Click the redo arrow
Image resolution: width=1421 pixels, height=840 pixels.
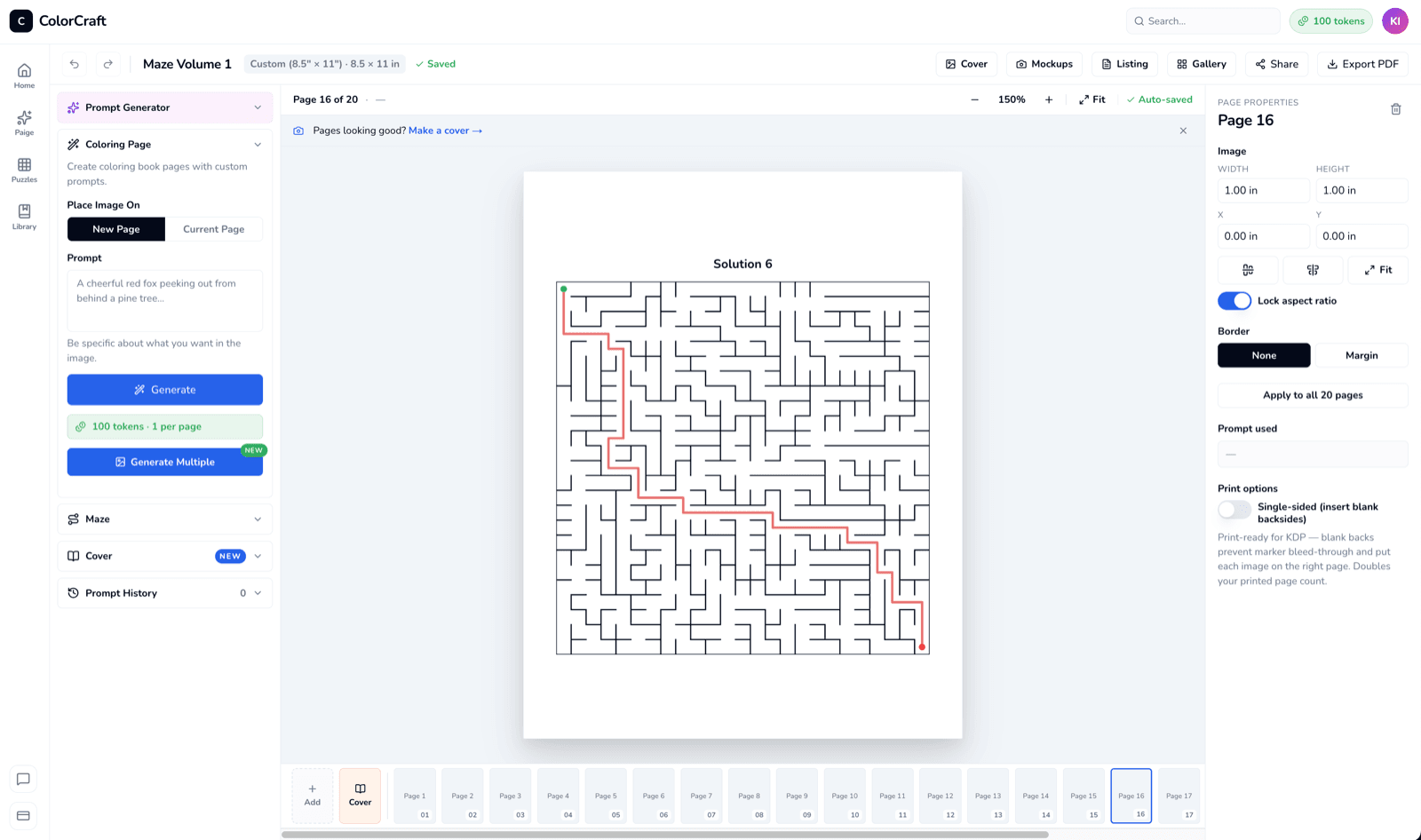click(108, 64)
